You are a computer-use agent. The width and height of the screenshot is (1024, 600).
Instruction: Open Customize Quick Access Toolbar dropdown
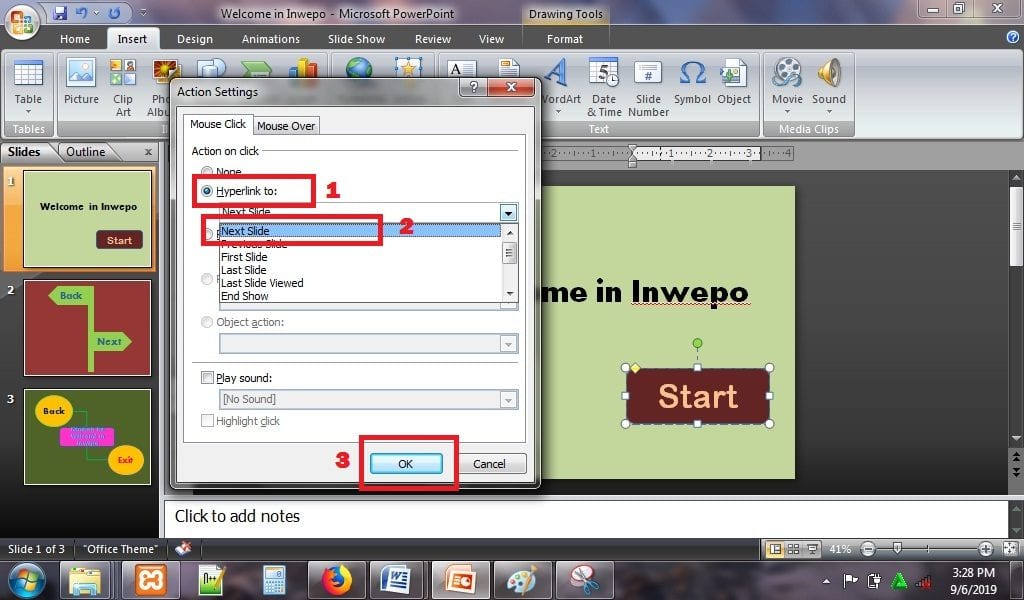pyautogui.click(x=144, y=12)
